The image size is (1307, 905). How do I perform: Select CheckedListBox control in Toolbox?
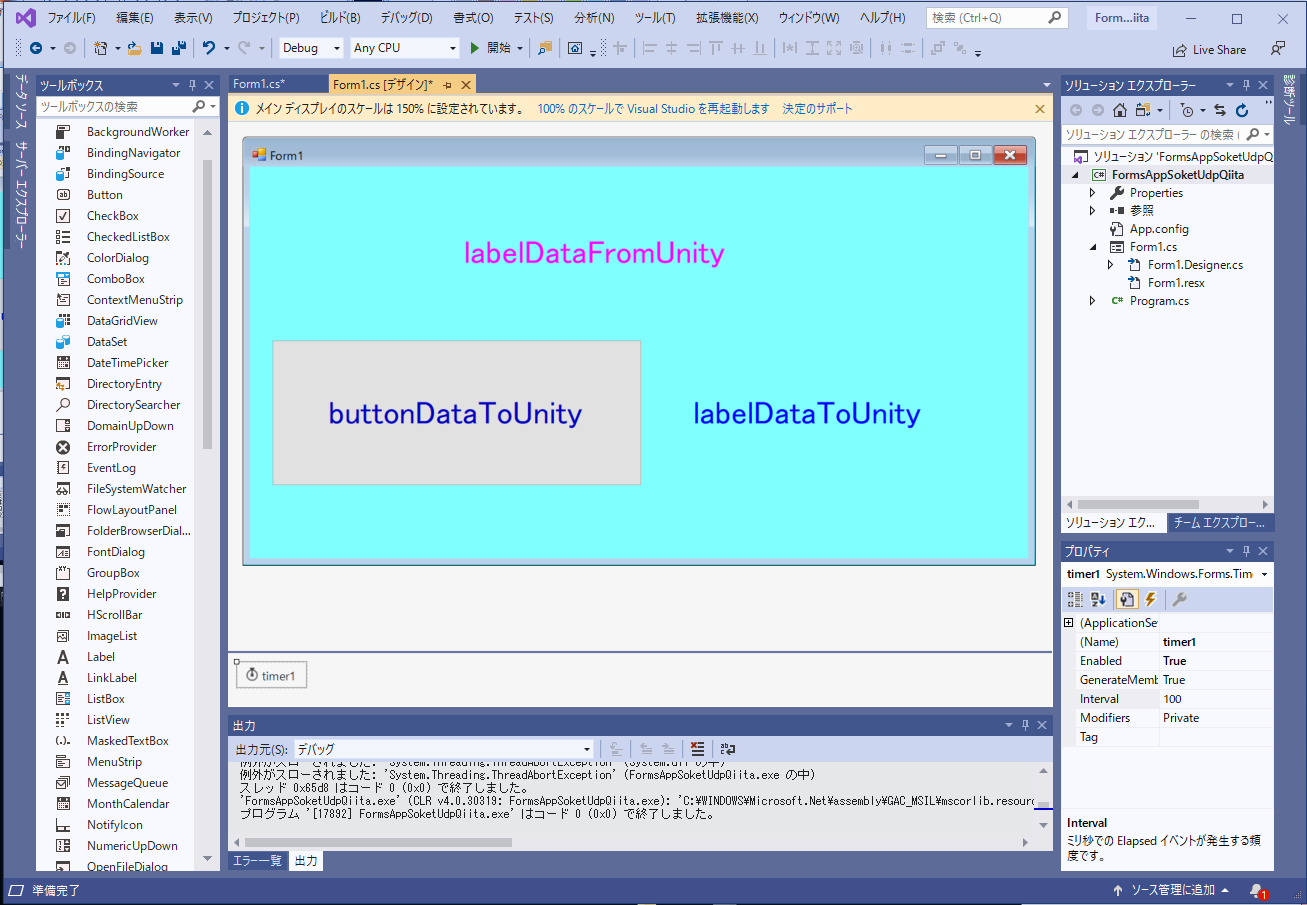(128, 237)
